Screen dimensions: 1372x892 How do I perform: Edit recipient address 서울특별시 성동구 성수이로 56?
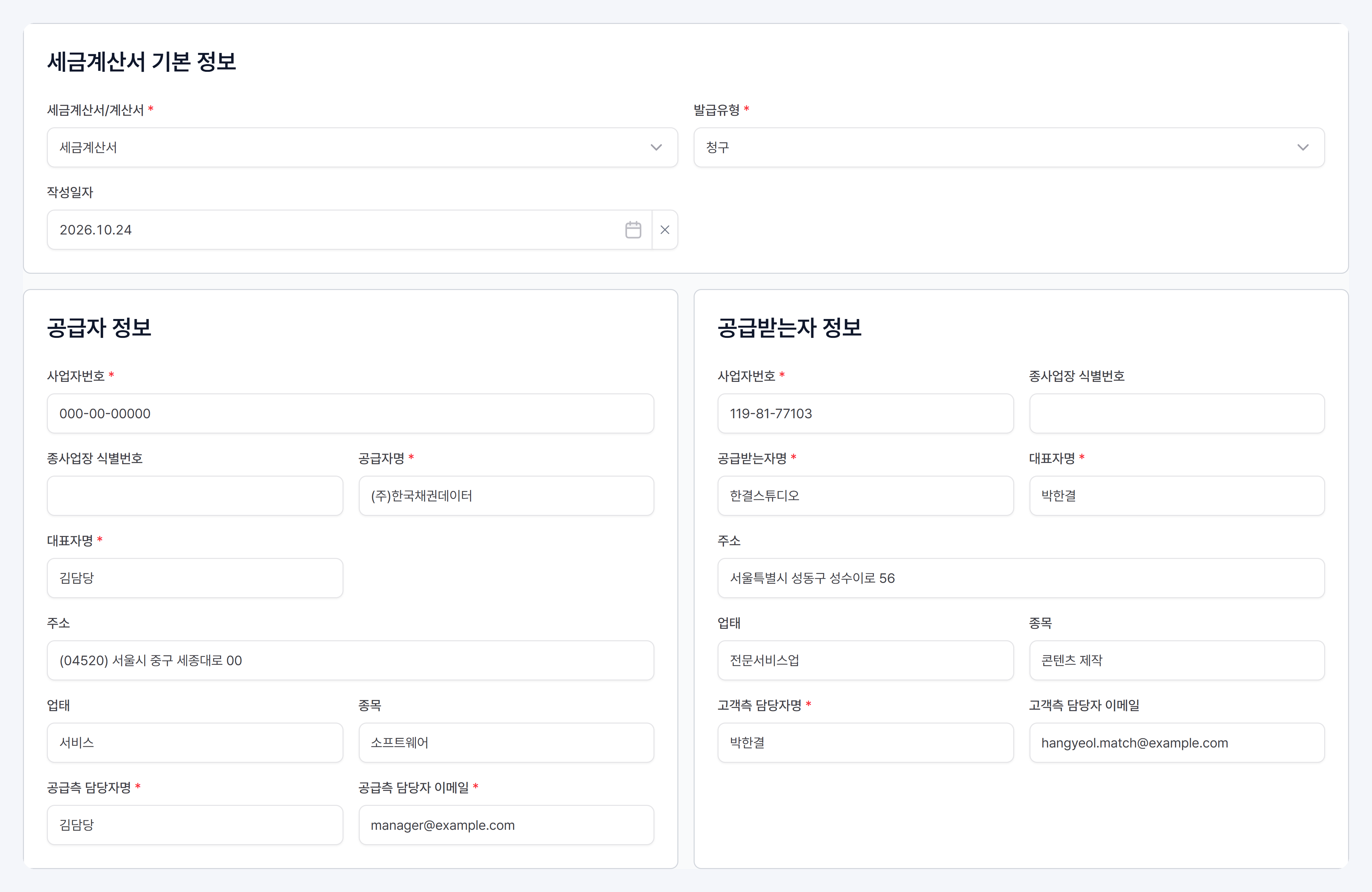[x=1021, y=578]
